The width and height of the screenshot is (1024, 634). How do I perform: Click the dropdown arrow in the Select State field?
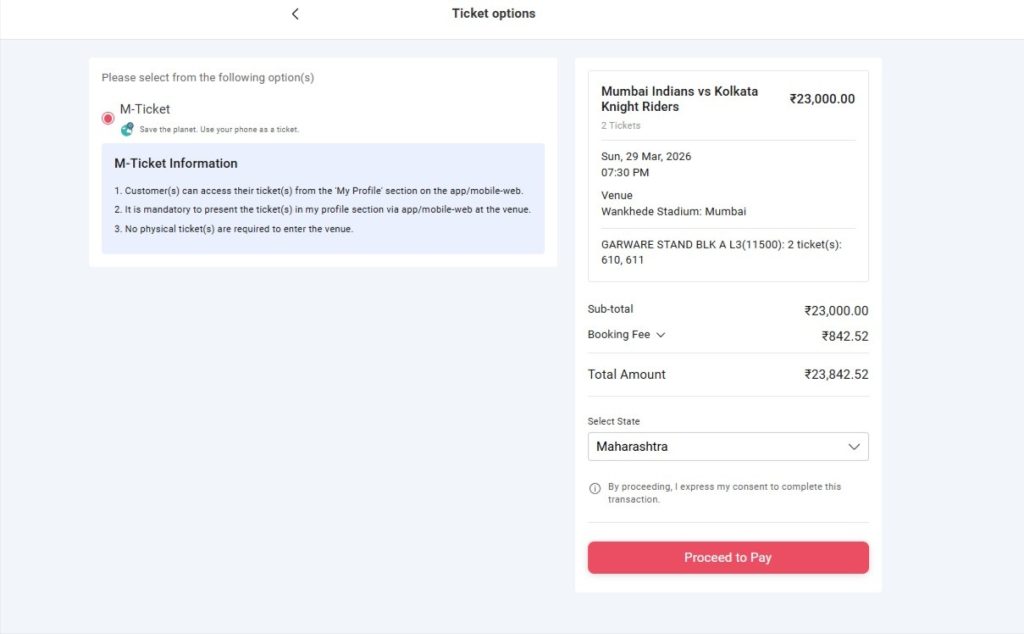pyautogui.click(x=855, y=446)
